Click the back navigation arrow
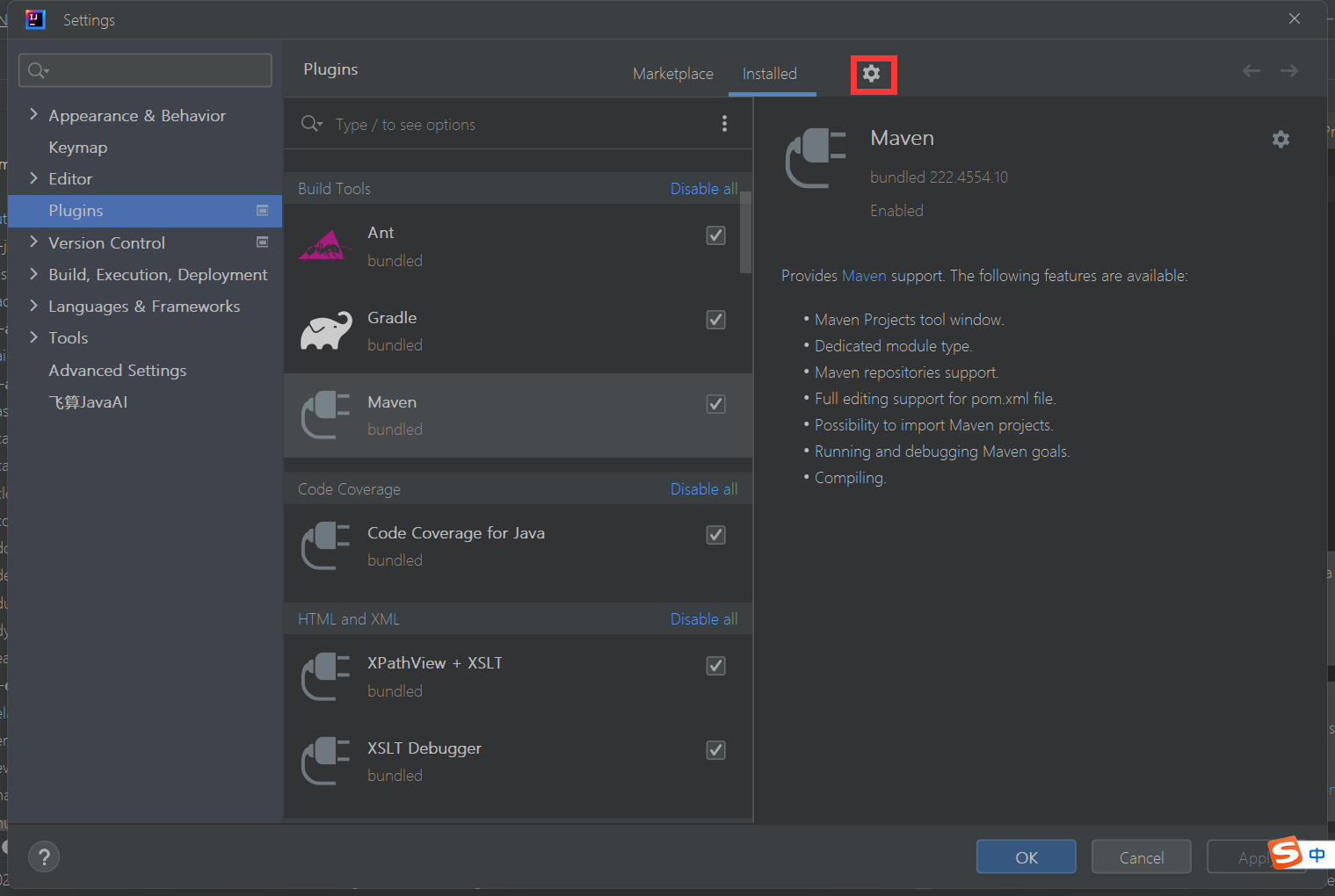This screenshot has height=896, width=1335. 1251,71
